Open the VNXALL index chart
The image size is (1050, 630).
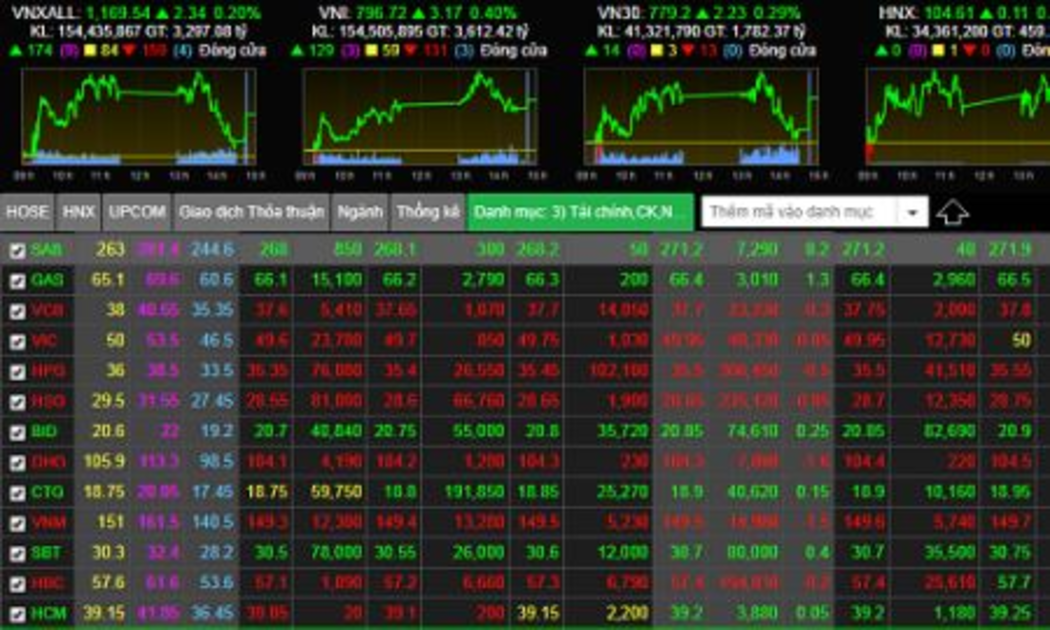(x=138, y=115)
